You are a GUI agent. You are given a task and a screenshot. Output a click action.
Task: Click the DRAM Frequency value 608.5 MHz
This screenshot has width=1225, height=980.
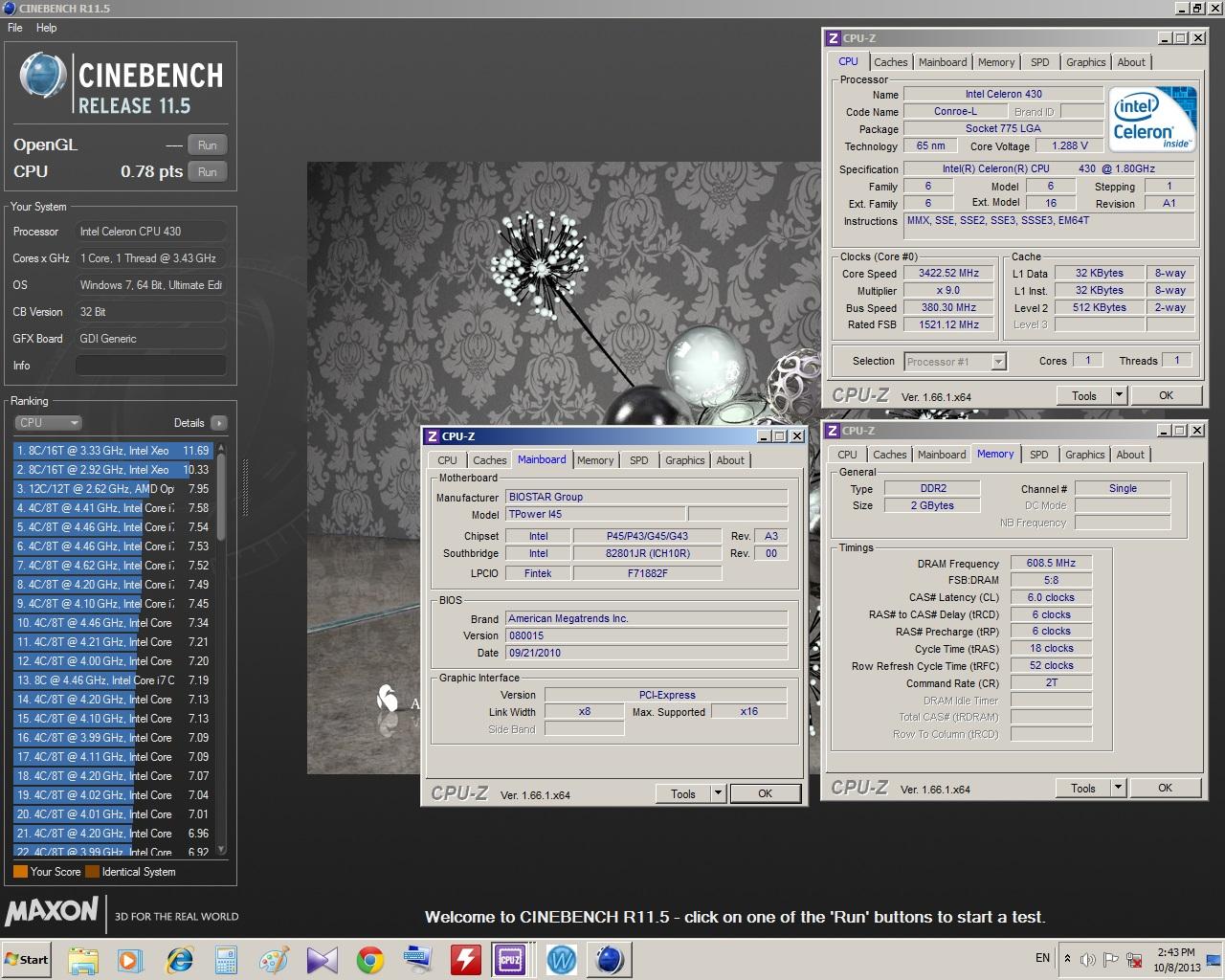(1051, 563)
